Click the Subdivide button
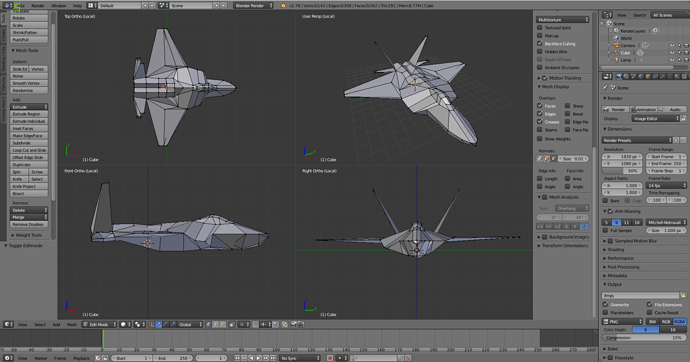This screenshot has height=362, width=690. [x=29, y=143]
